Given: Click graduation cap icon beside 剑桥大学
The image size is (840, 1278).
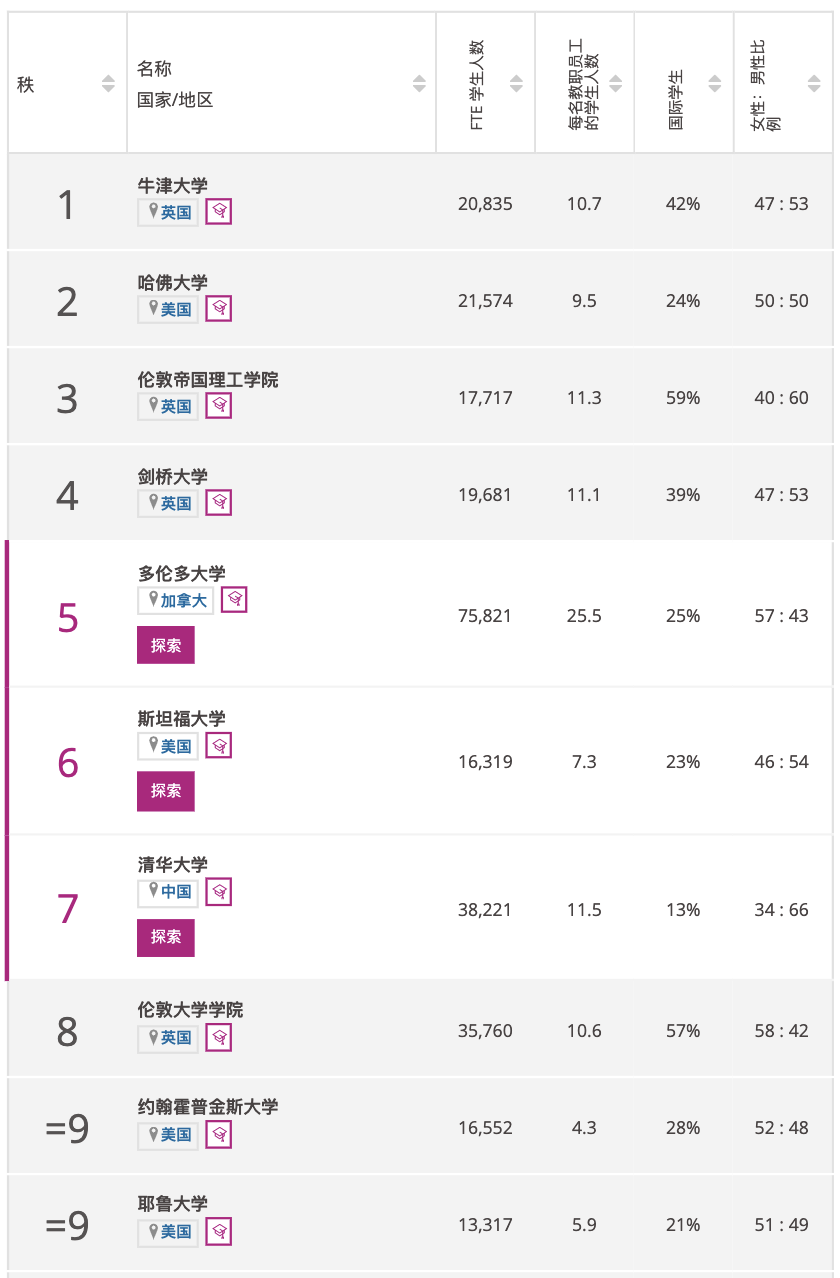Looking at the screenshot, I should (x=219, y=502).
